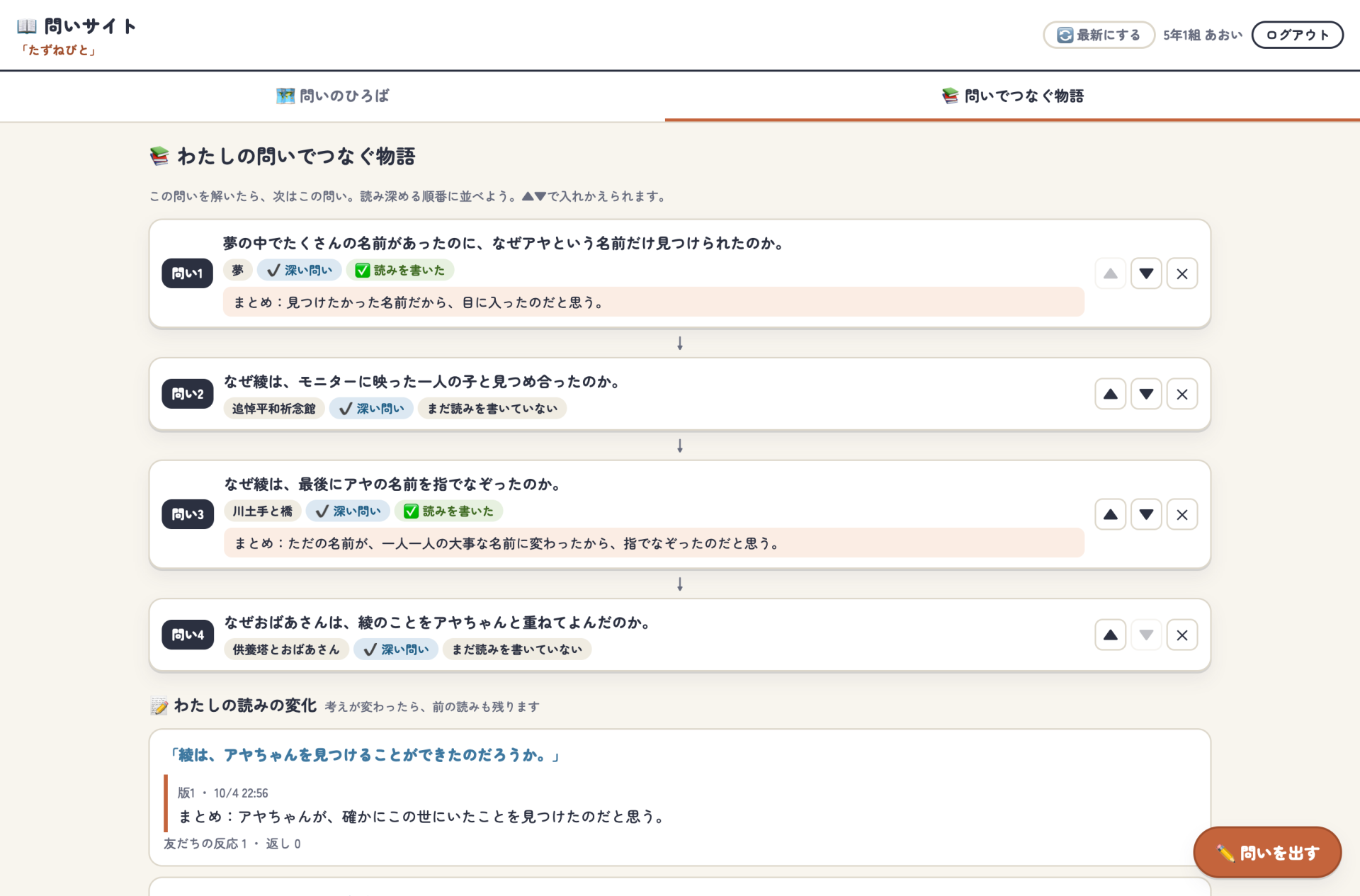Viewport: 1360px width, 896px height.
Task: Click 版1 ・ 10/4 22:56 version stamp
Action: 222,793
